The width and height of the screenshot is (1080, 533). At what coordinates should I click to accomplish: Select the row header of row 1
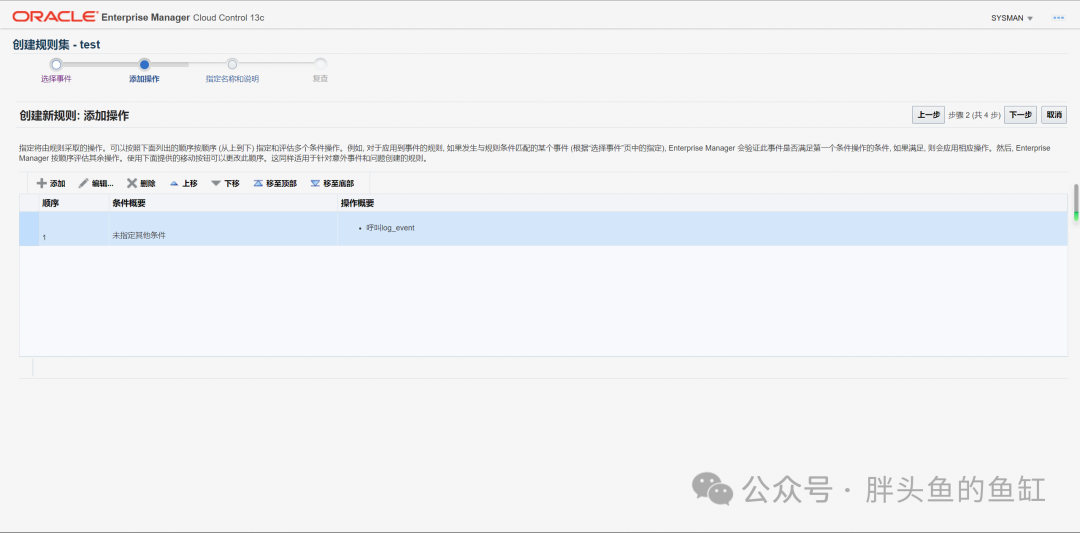tap(29, 229)
